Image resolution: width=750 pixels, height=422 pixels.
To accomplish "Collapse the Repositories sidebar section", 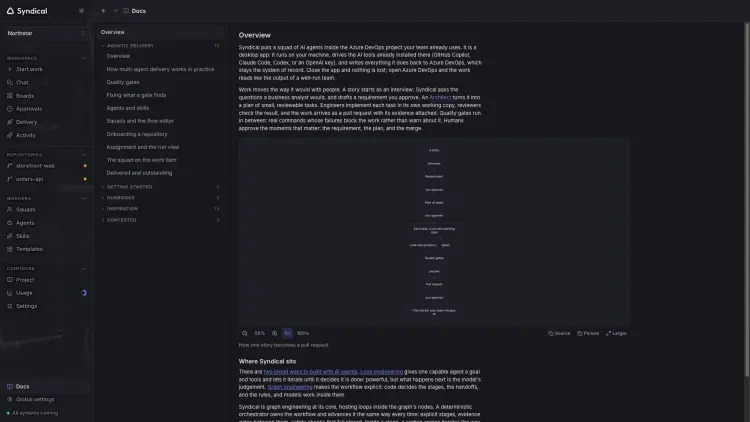I will [x=84, y=155].
